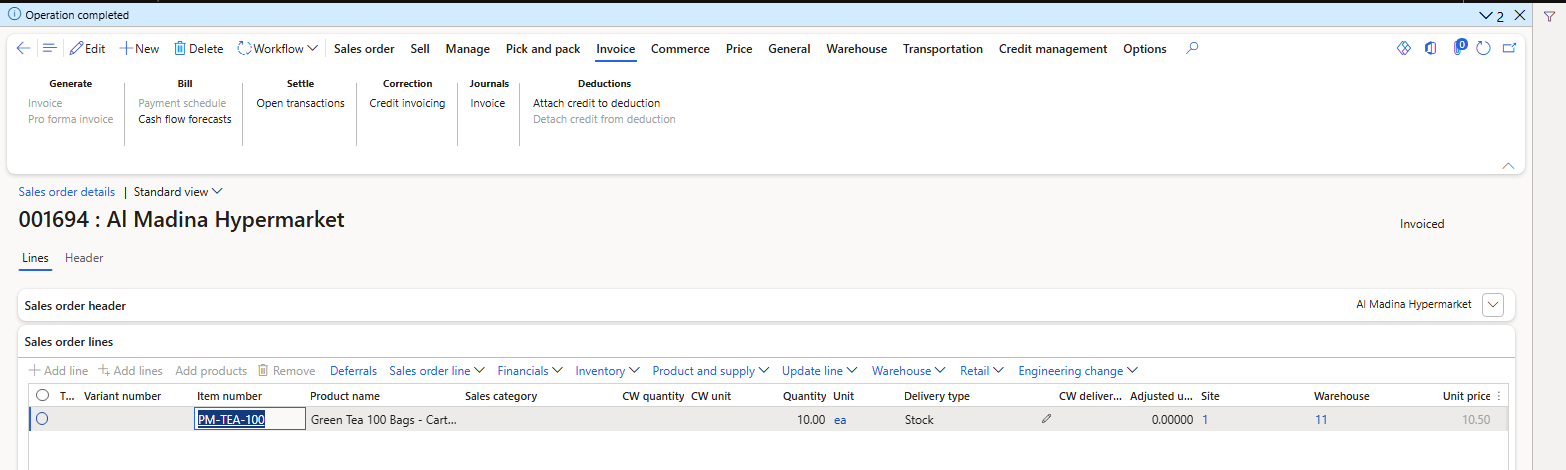This screenshot has height=470, width=1566.
Task: Open the Retail dropdown
Action: coord(982,371)
